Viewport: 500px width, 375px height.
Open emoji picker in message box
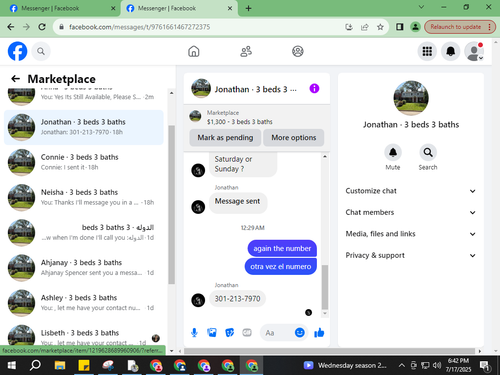[300, 332]
